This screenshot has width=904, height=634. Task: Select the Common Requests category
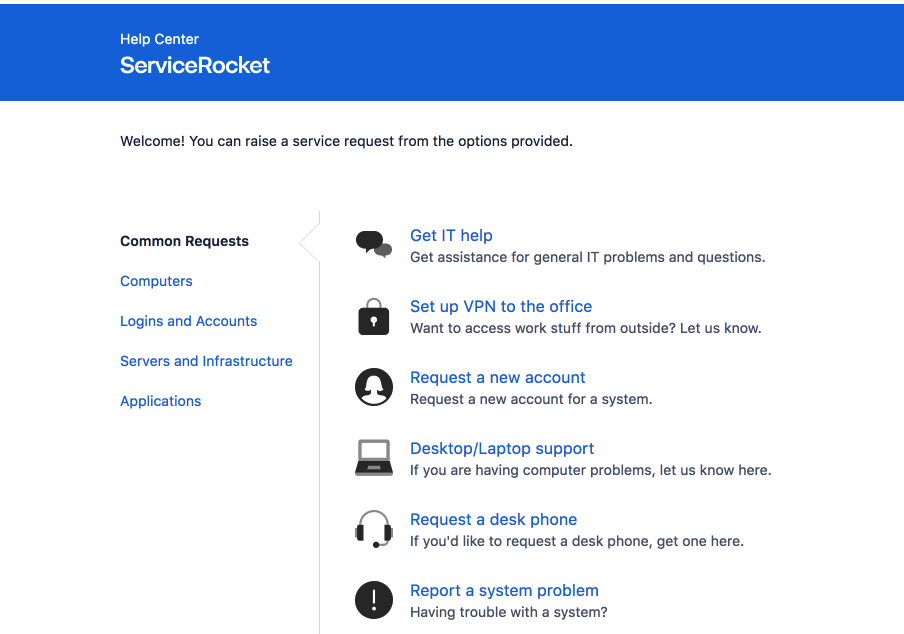click(184, 241)
